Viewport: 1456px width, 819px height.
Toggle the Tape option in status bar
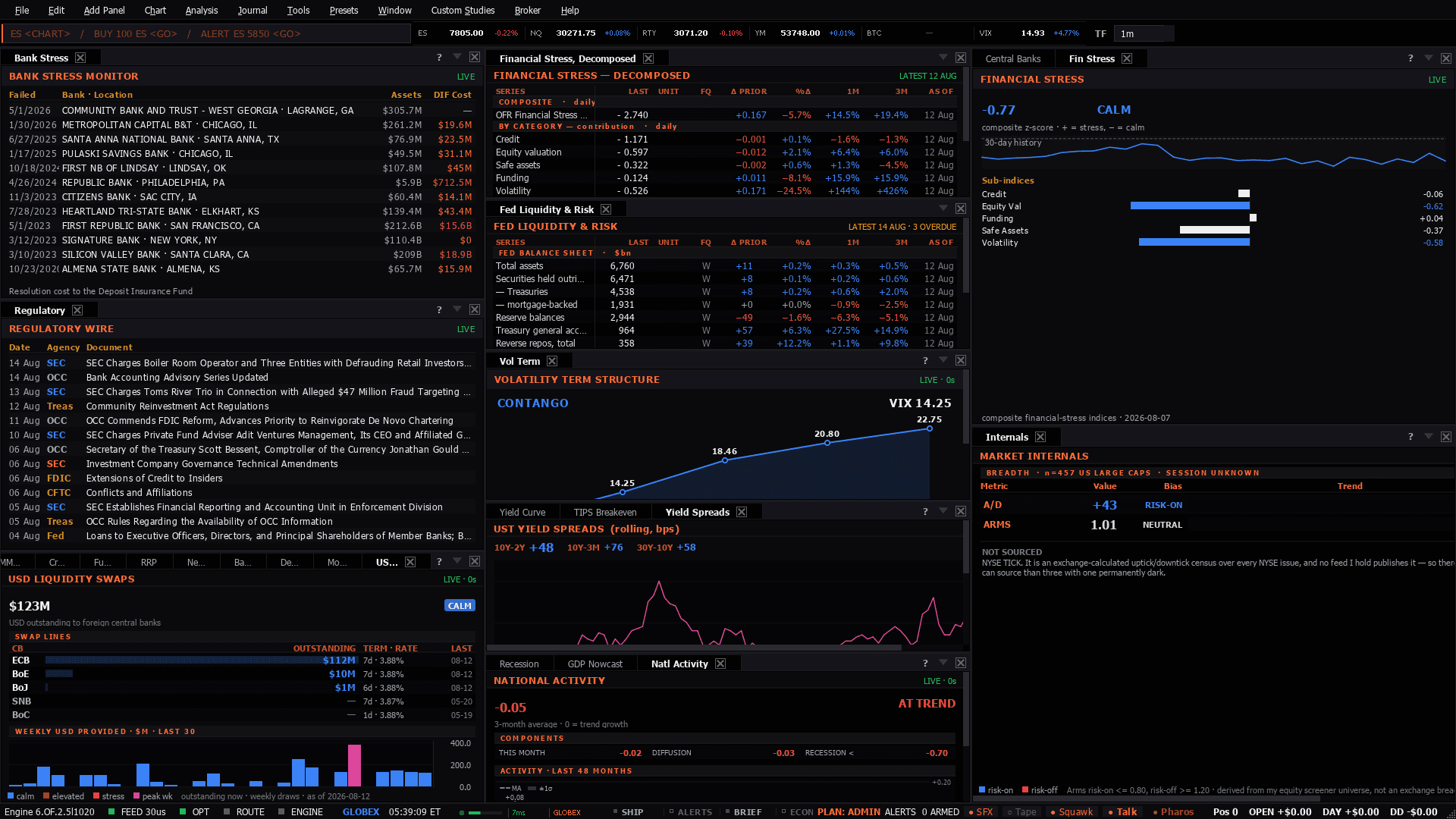[1021, 811]
